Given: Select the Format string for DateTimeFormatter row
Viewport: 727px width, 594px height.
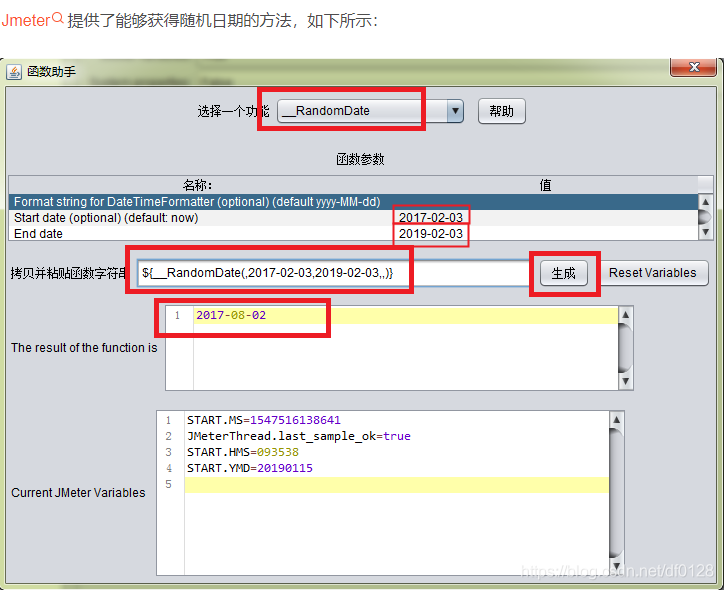Looking at the screenshot, I should 353,202.
